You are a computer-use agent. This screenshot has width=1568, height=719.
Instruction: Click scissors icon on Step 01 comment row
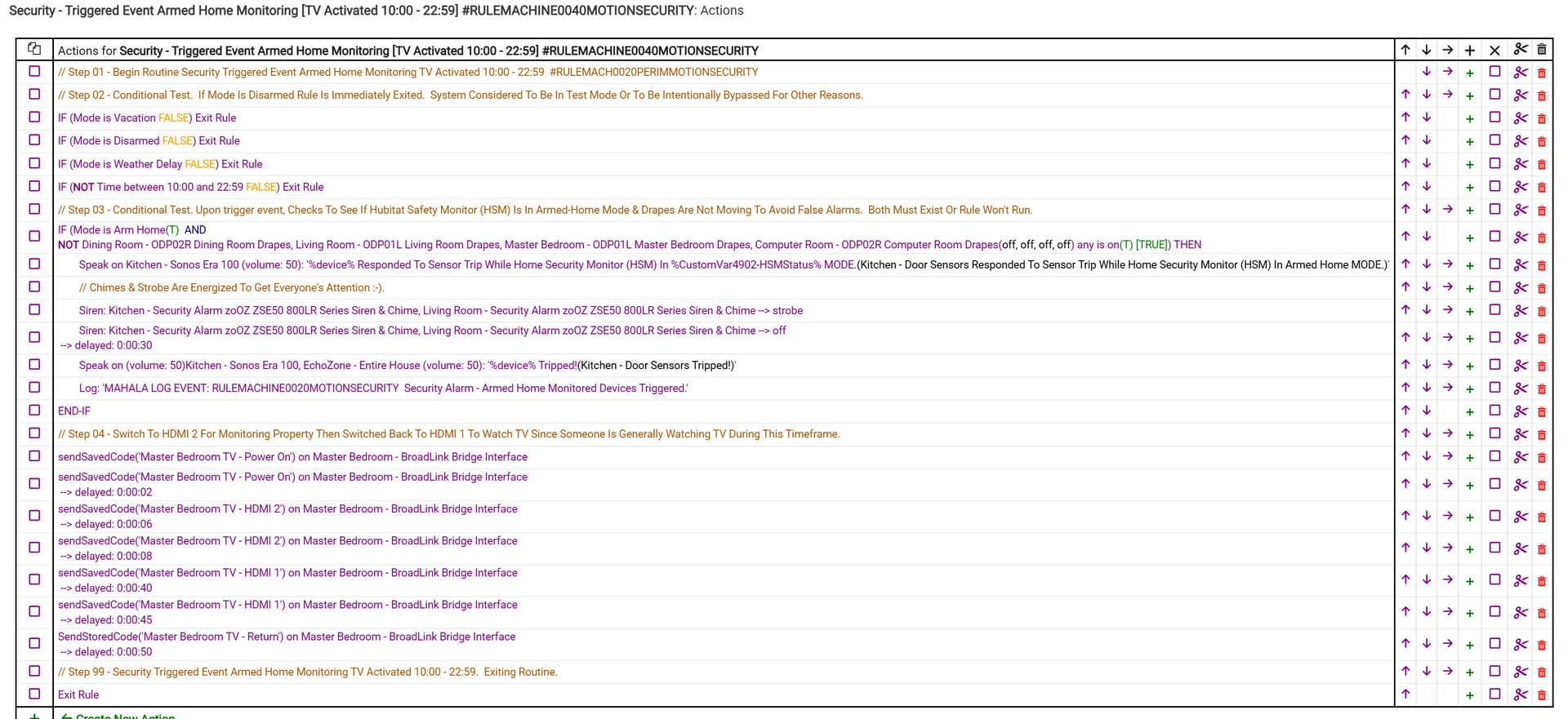(1520, 73)
